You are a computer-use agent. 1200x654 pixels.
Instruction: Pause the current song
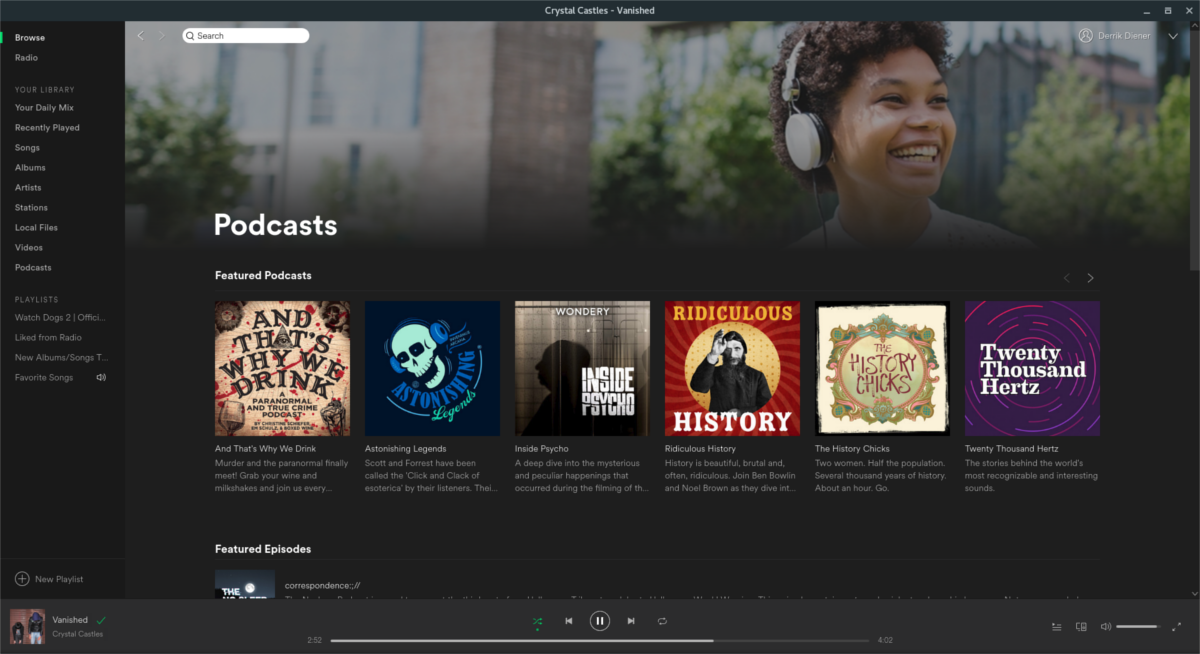(x=600, y=621)
